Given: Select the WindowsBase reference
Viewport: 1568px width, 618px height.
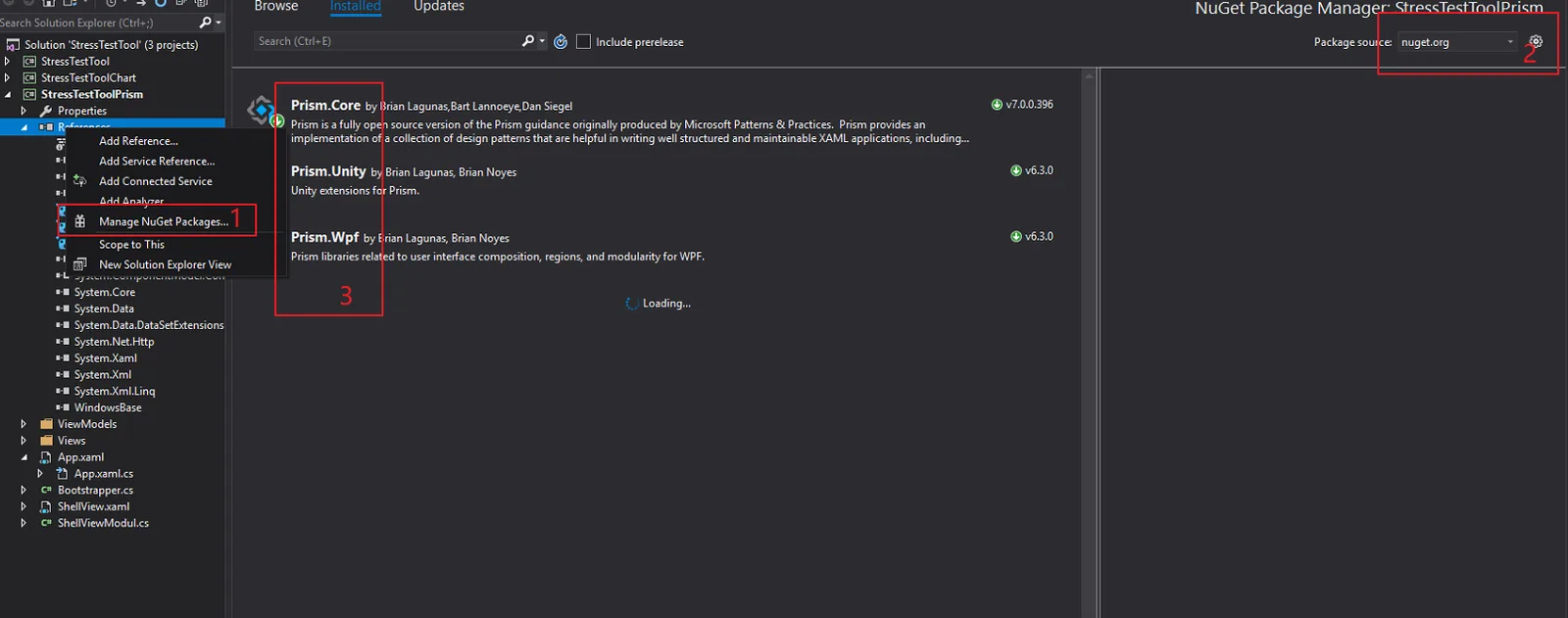Looking at the screenshot, I should [108, 407].
